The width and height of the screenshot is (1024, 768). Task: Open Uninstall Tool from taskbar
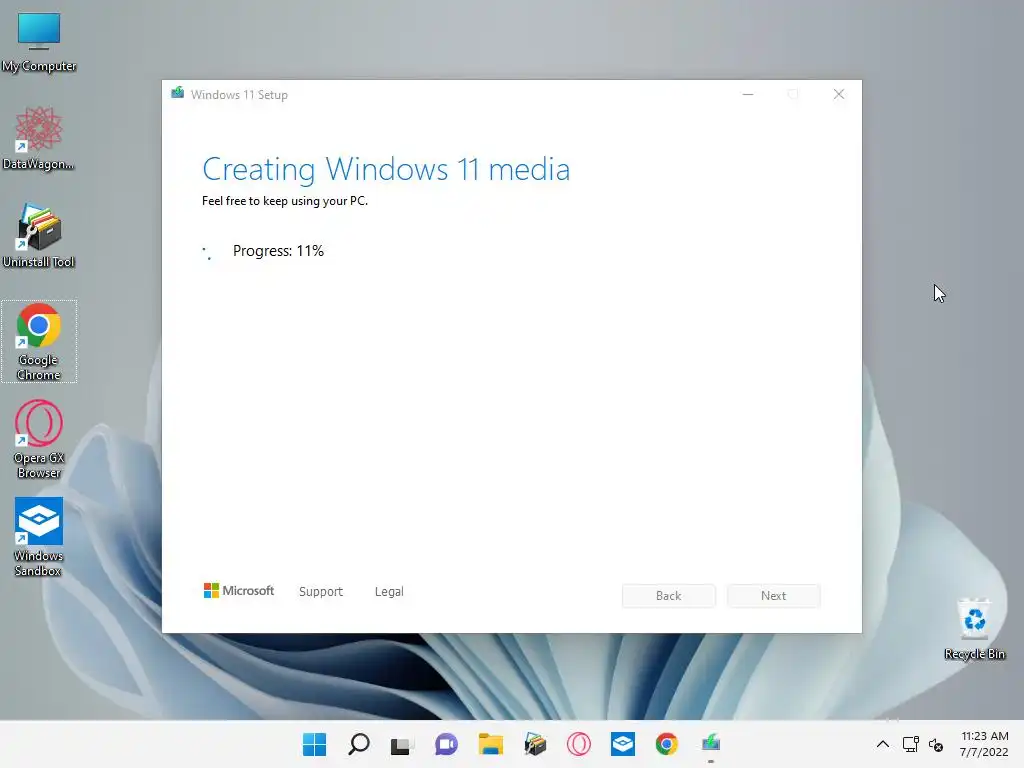coord(535,744)
